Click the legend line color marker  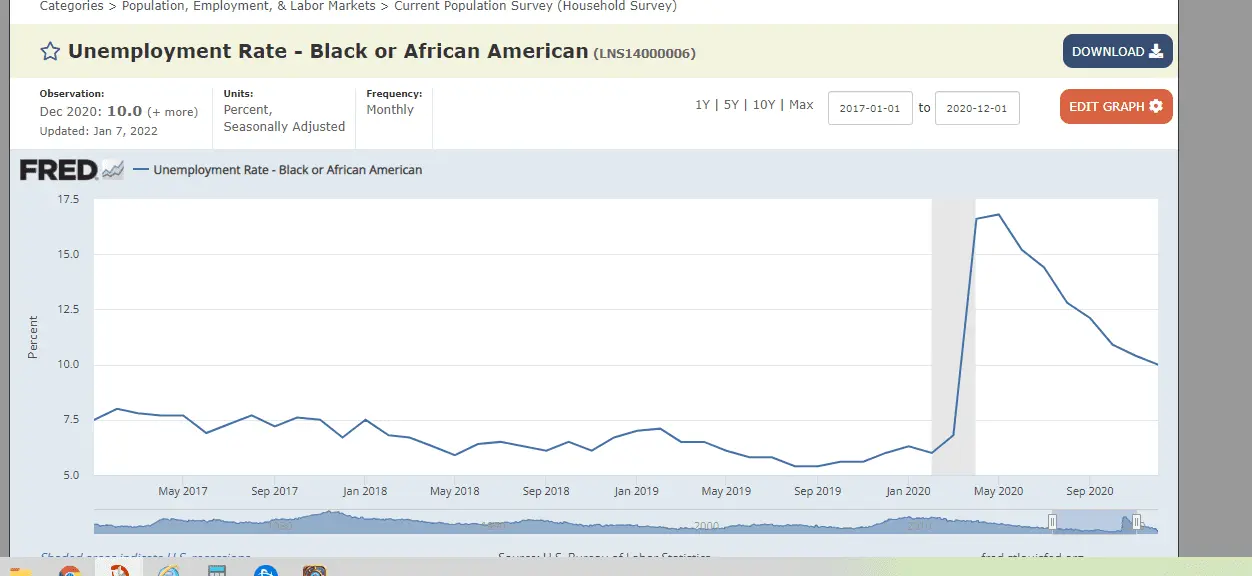tap(141, 170)
